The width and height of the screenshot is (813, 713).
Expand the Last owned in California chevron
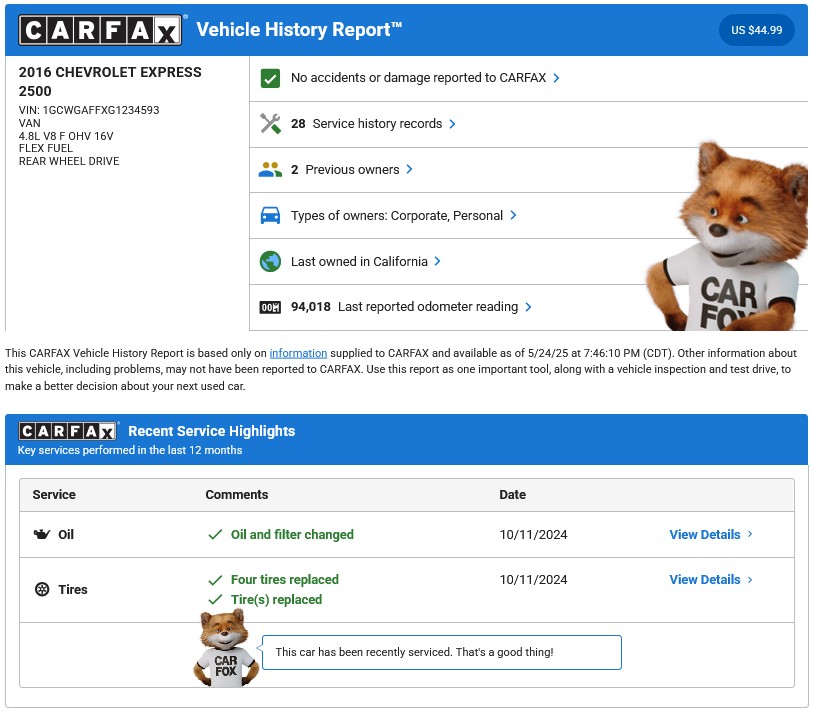point(438,261)
